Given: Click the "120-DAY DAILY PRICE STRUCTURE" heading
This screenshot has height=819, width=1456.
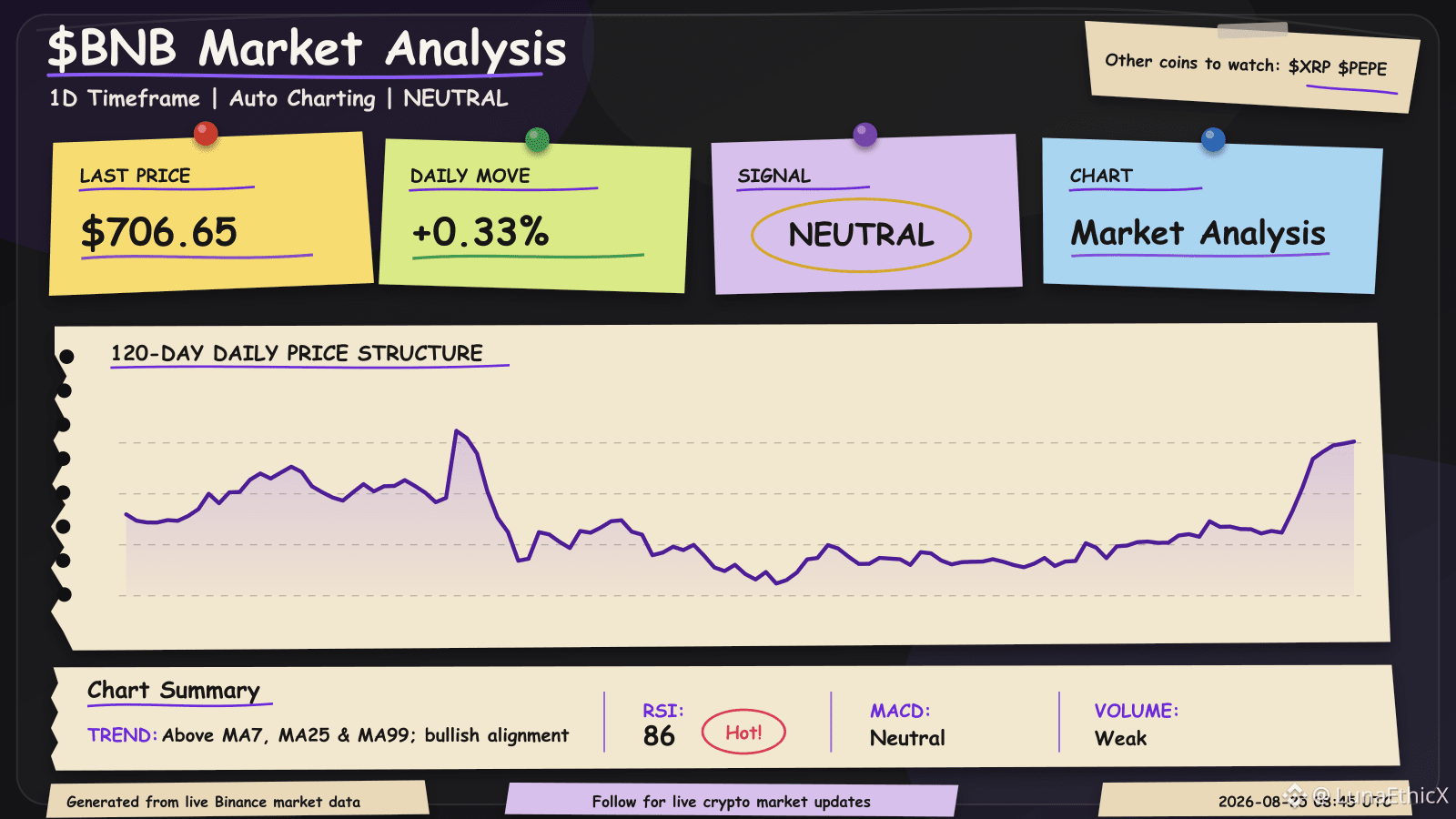Looking at the screenshot, I should [297, 353].
